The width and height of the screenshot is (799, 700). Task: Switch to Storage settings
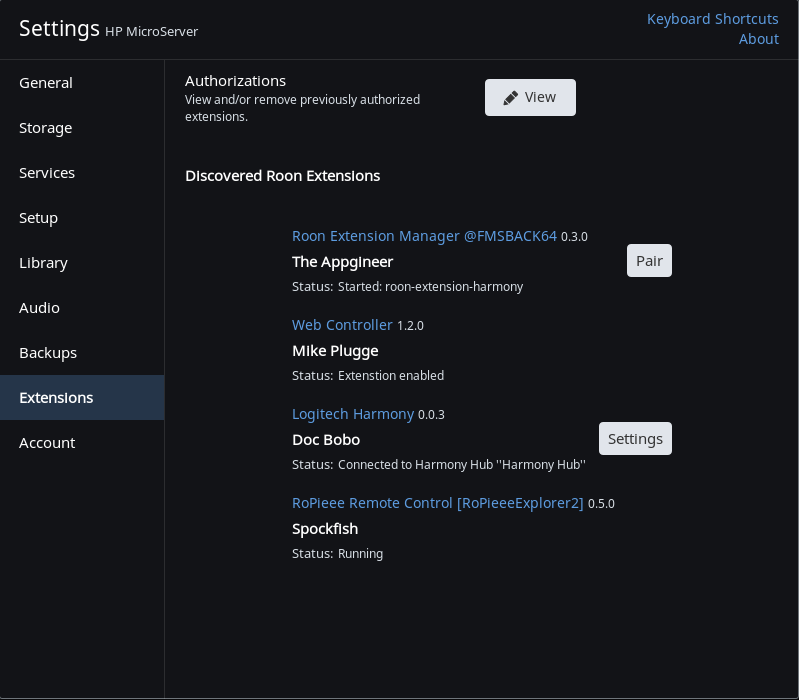(82, 128)
